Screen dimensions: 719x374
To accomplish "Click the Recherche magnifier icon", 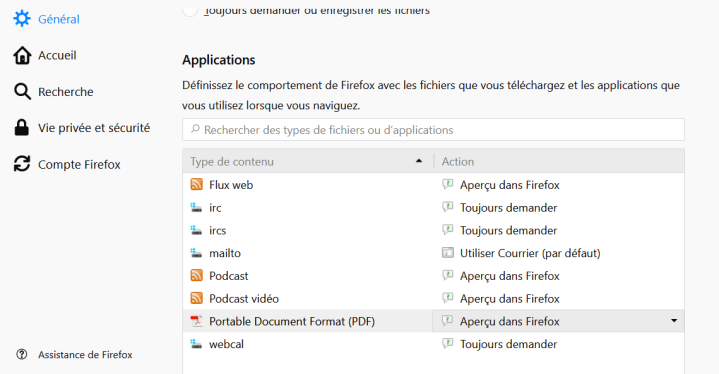I will (22, 92).
